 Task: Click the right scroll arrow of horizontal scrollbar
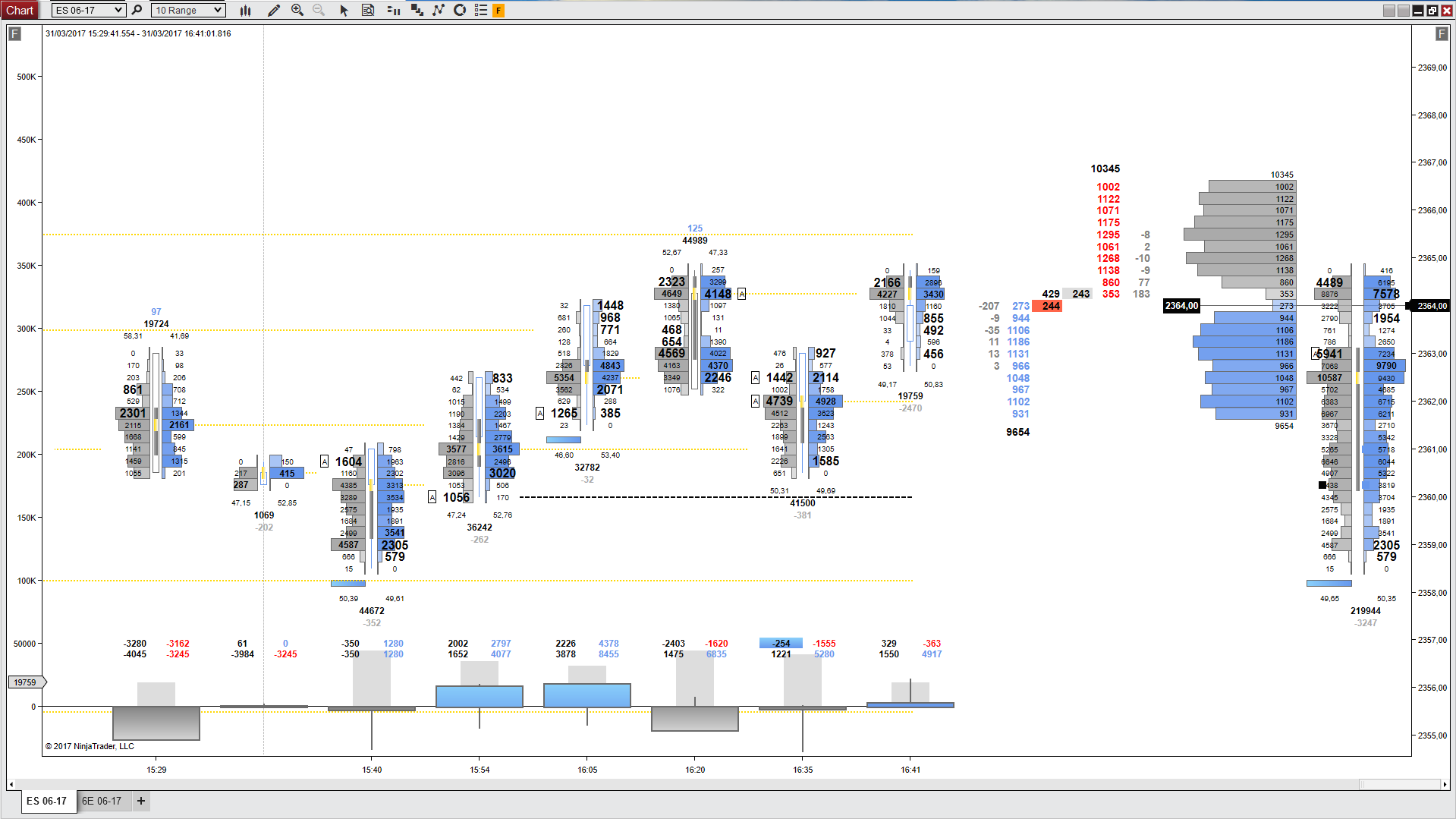(x=1444, y=784)
